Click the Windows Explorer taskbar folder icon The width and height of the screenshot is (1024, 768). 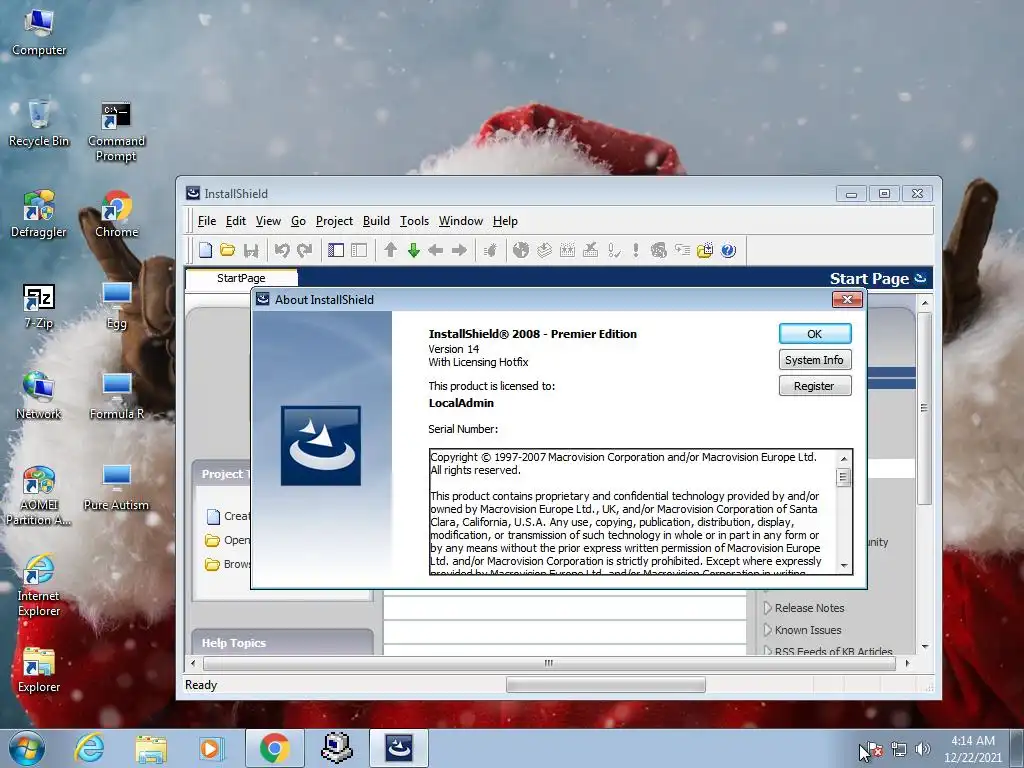click(151, 748)
